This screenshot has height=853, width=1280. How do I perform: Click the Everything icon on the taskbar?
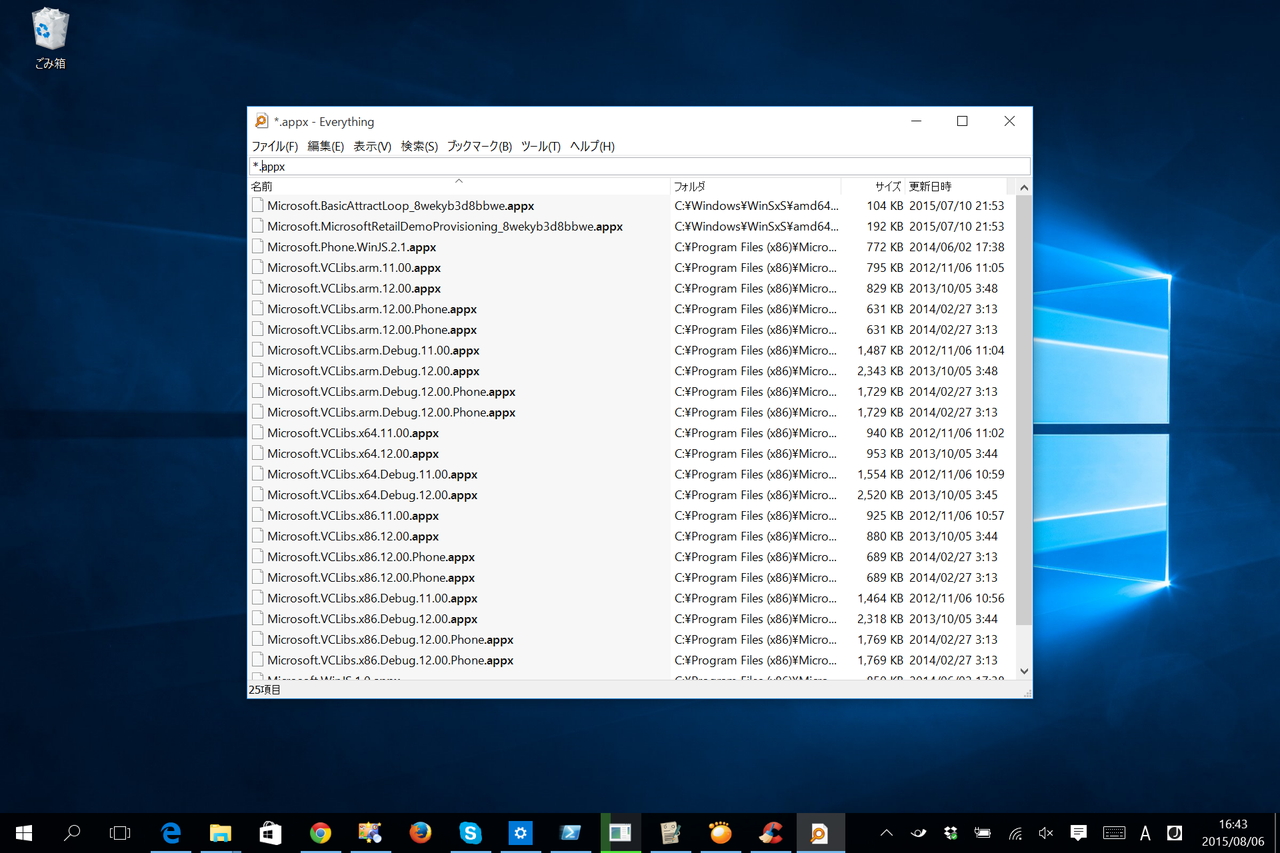point(820,833)
